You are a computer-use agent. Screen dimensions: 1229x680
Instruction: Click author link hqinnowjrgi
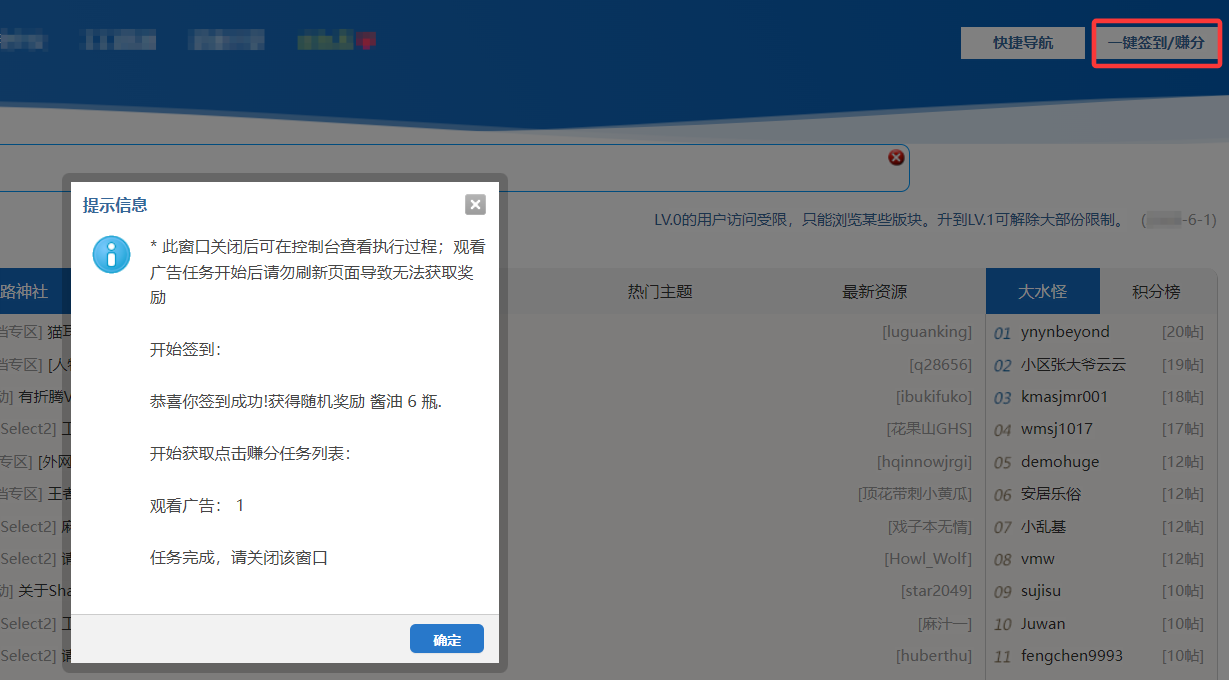(x=924, y=461)
